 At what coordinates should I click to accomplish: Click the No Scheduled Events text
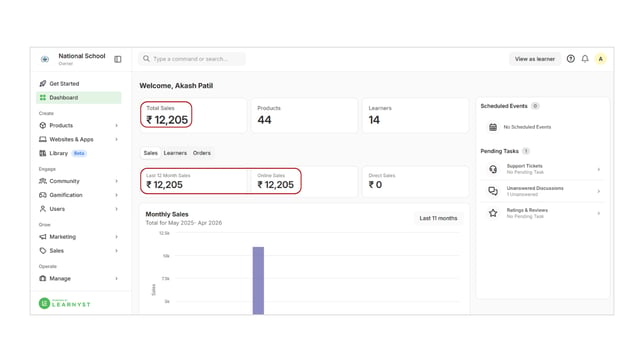527,127
